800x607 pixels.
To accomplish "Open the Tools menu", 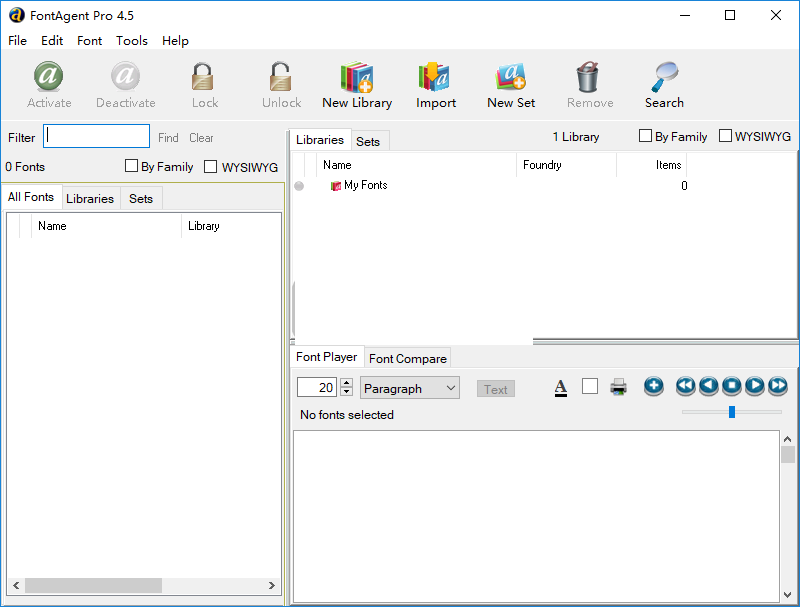I will coord(132,40).
